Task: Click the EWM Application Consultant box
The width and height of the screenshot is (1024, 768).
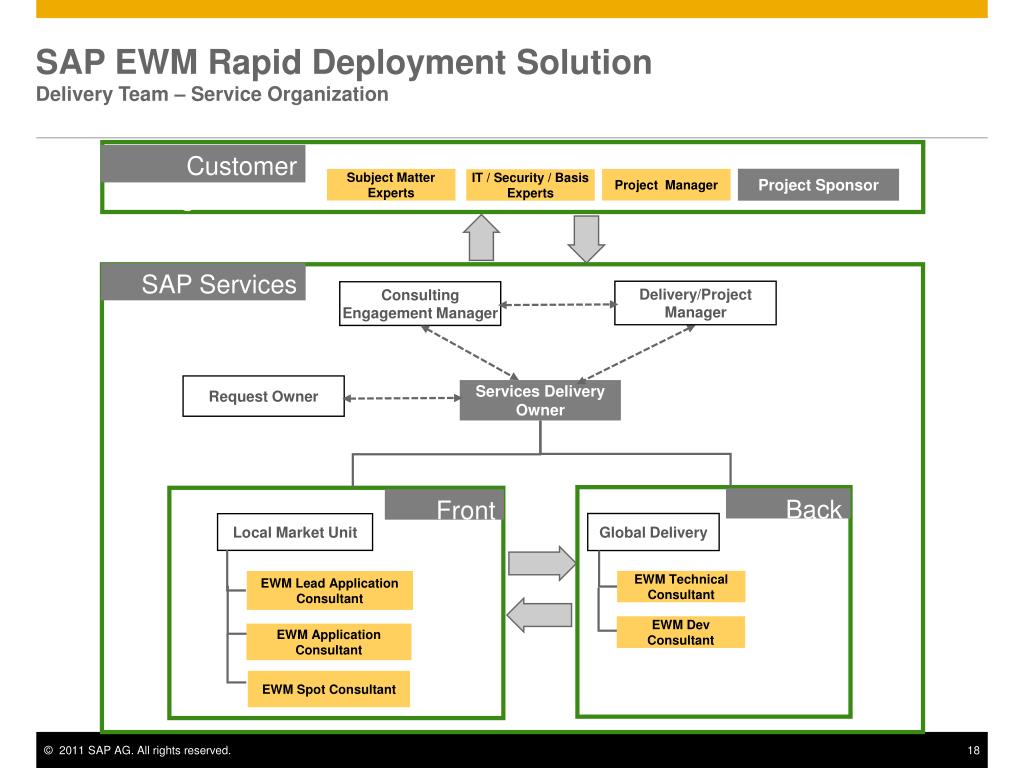Action: point(328,642)
